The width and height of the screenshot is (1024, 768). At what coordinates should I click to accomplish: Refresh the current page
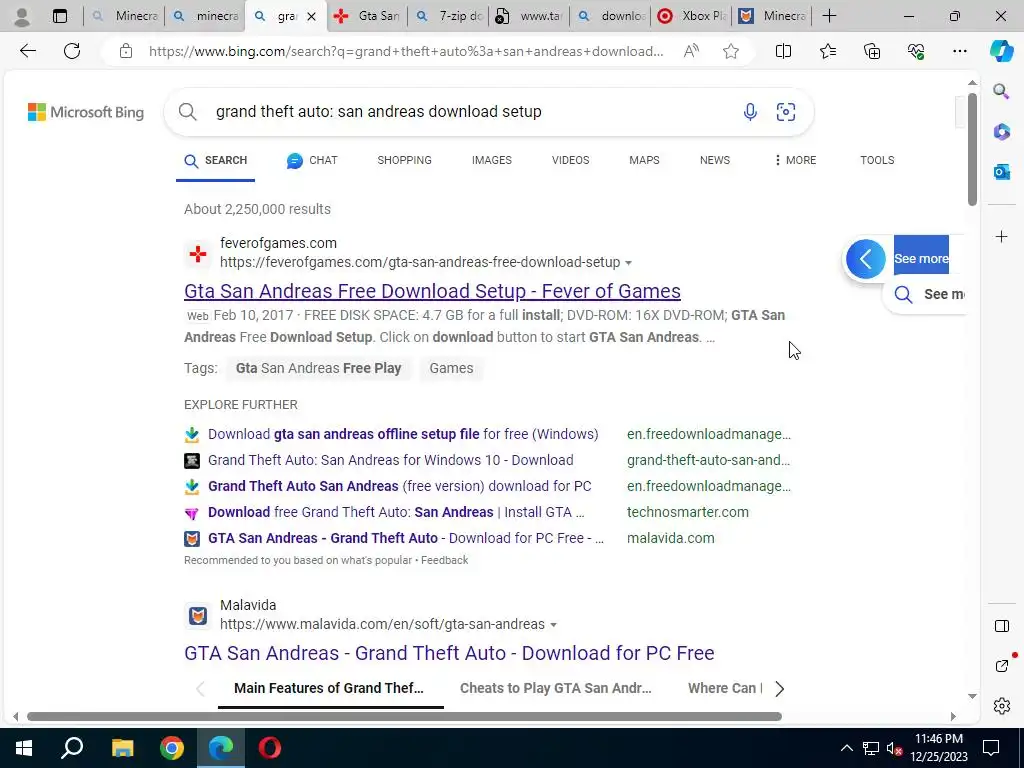pos(72,51)
